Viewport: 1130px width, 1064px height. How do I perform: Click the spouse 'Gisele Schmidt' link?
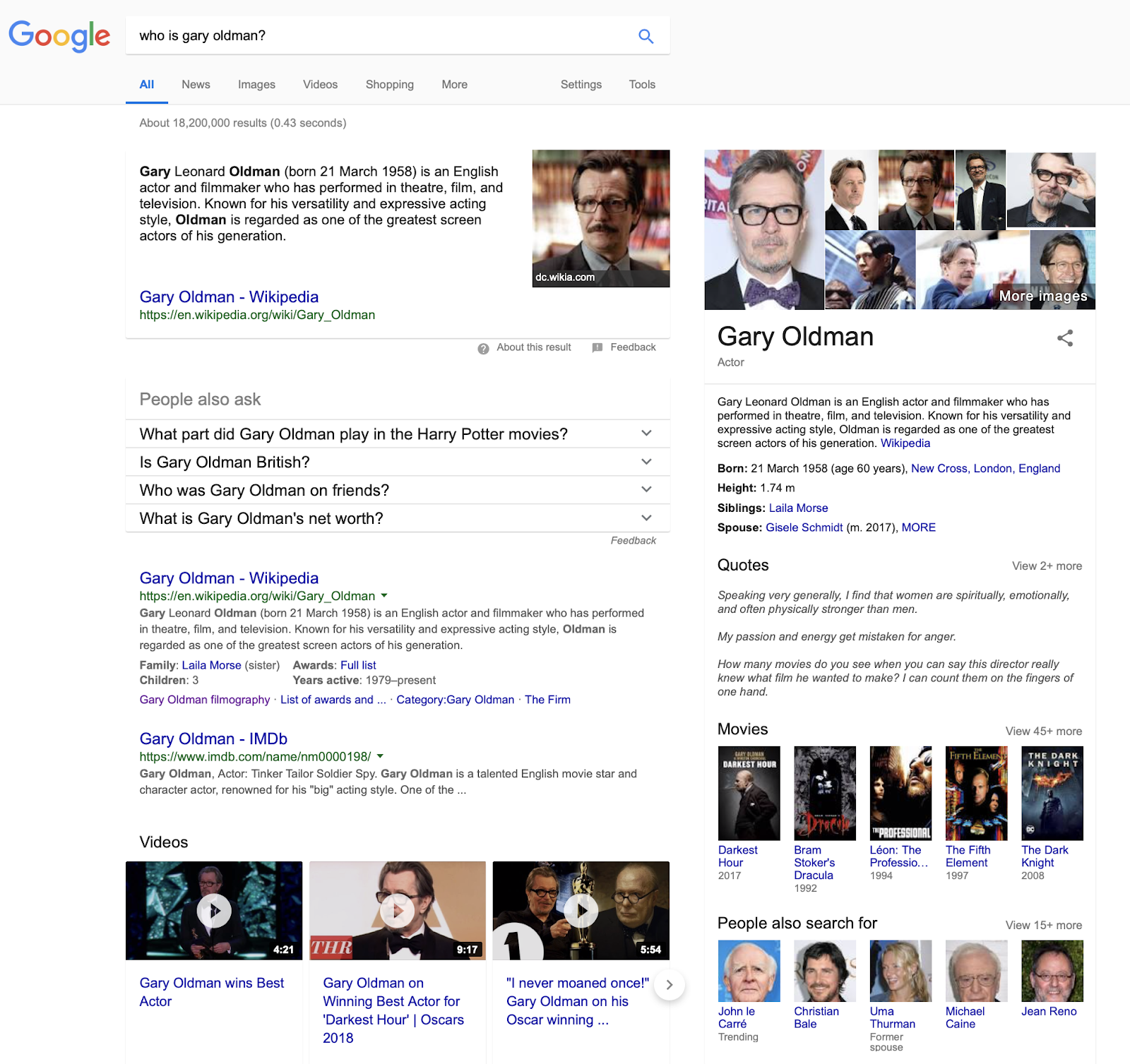(804, 528)
